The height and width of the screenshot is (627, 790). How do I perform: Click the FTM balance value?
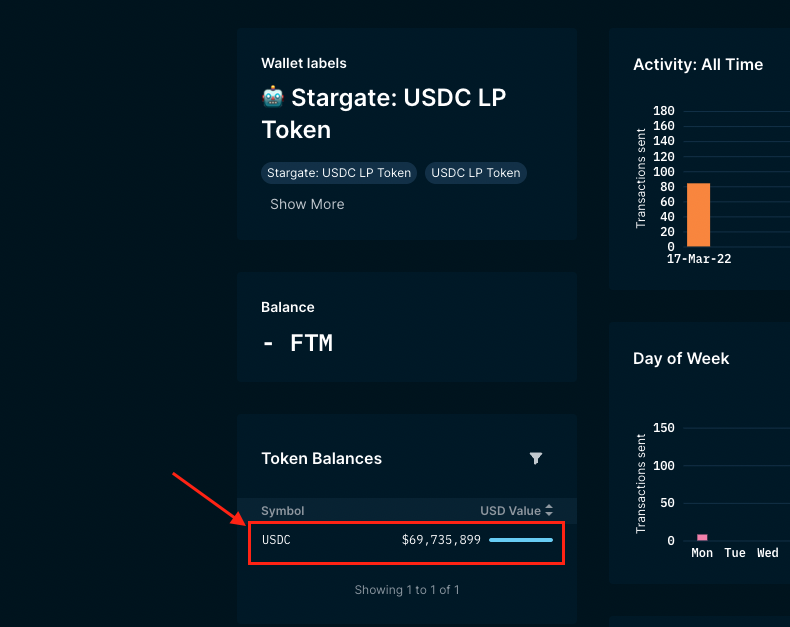[x=297, y=343]
